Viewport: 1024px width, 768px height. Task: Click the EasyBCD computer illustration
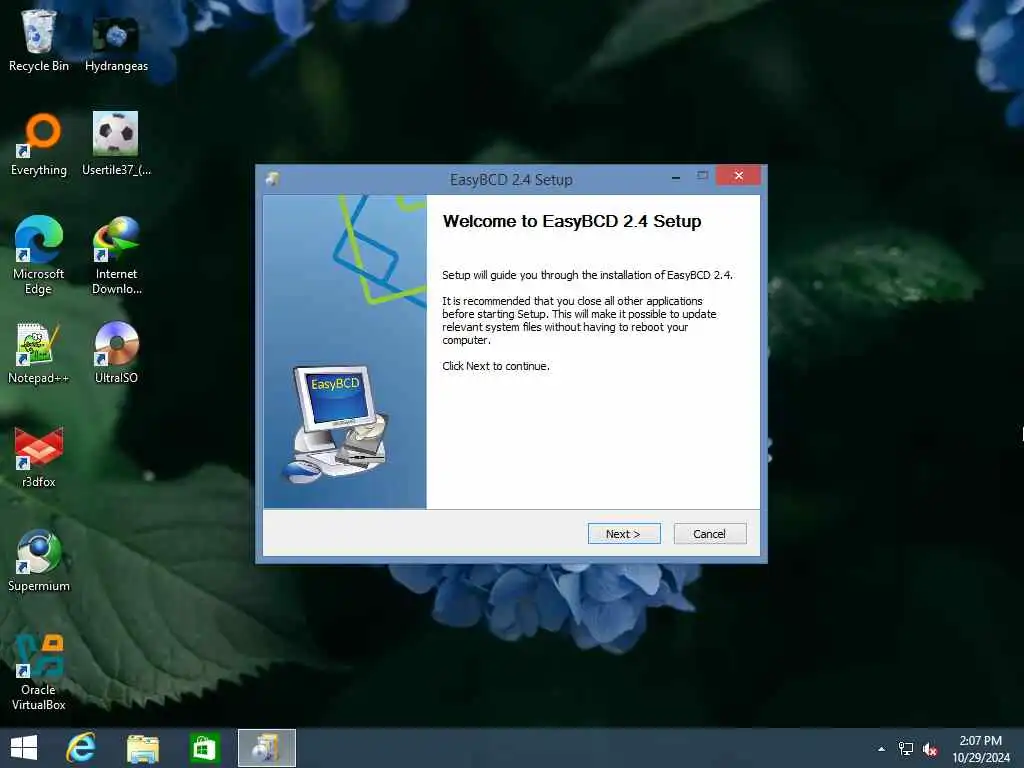(336, 424)
